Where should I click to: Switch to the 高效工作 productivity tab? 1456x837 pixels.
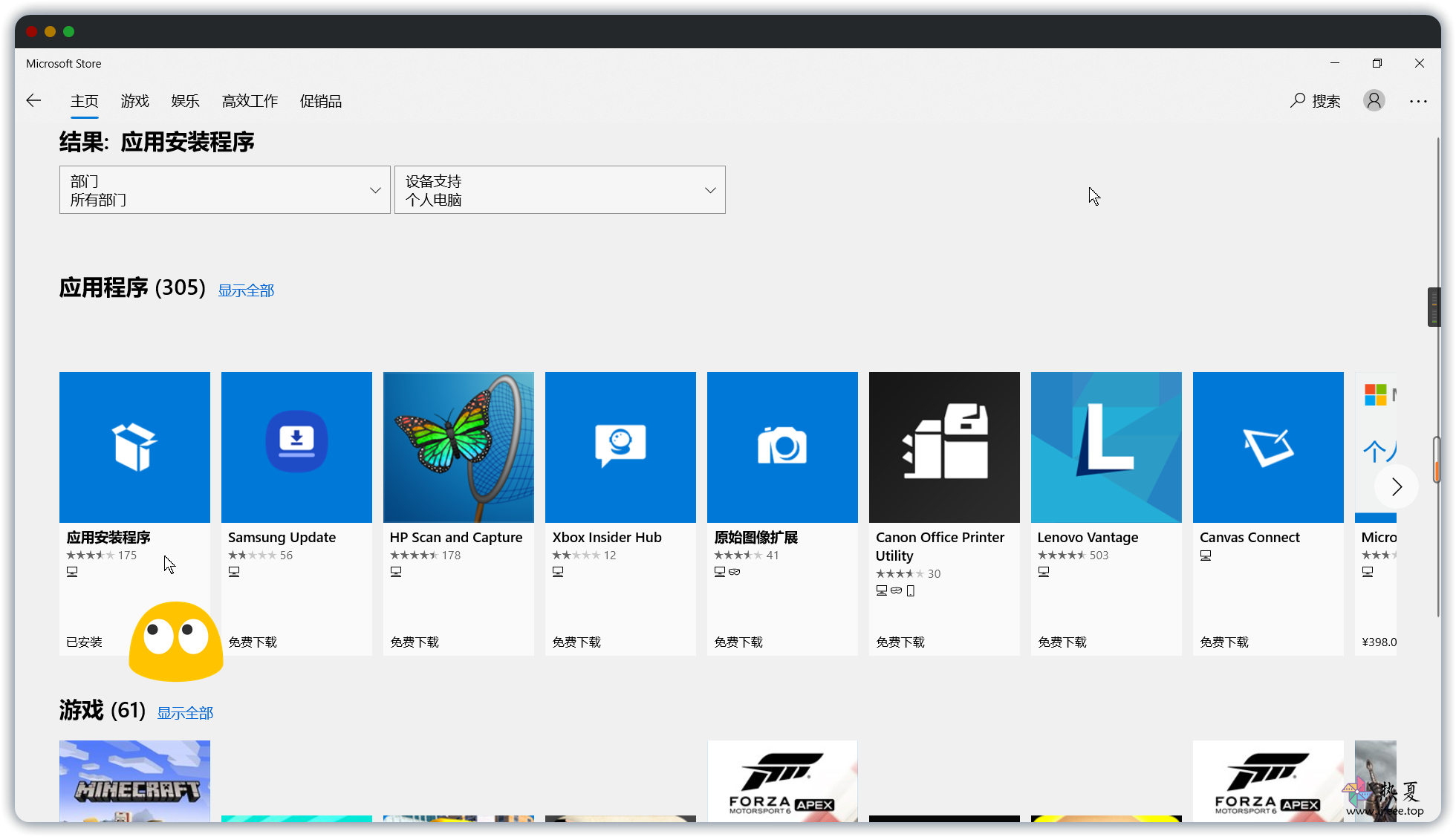pyautogui.click(x=250, y=101)
